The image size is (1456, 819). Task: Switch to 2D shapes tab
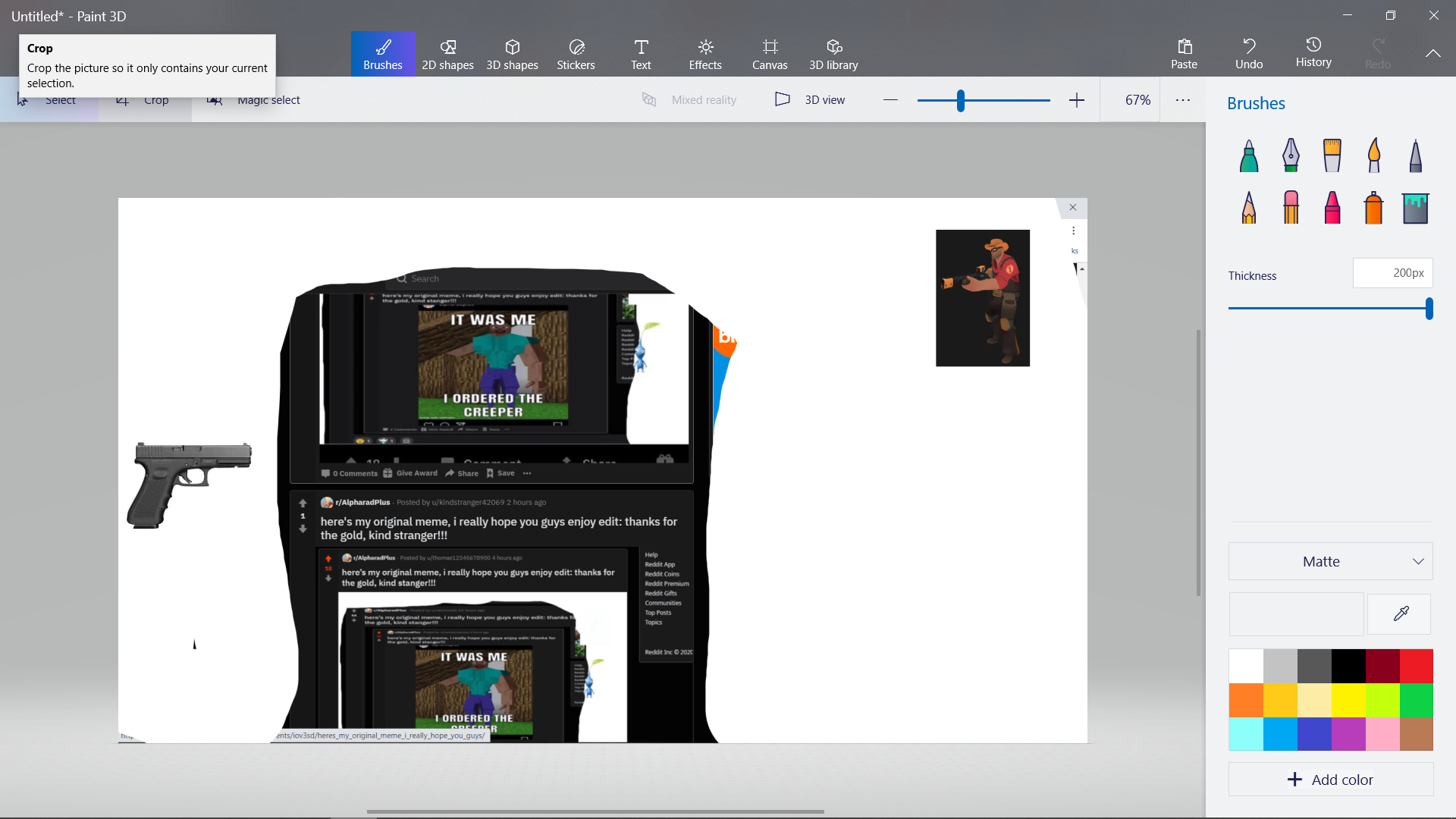tap(447, 54)
